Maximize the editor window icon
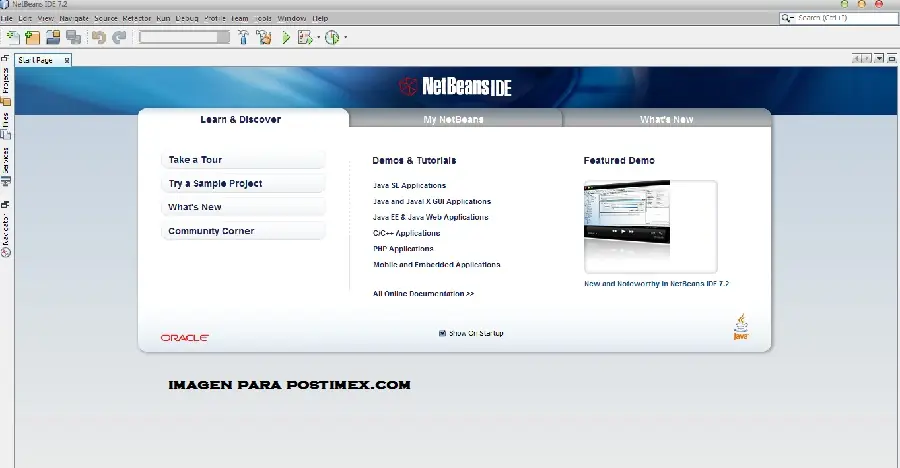This screenshot has height=468, width=900. click(x=891, y=59)
